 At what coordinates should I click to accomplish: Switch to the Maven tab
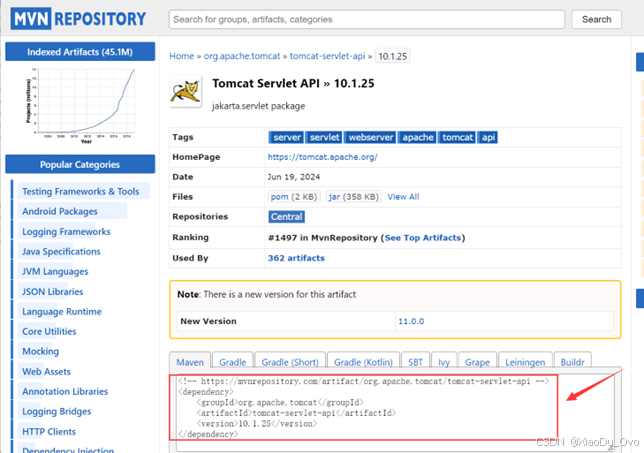click(190, 361)
